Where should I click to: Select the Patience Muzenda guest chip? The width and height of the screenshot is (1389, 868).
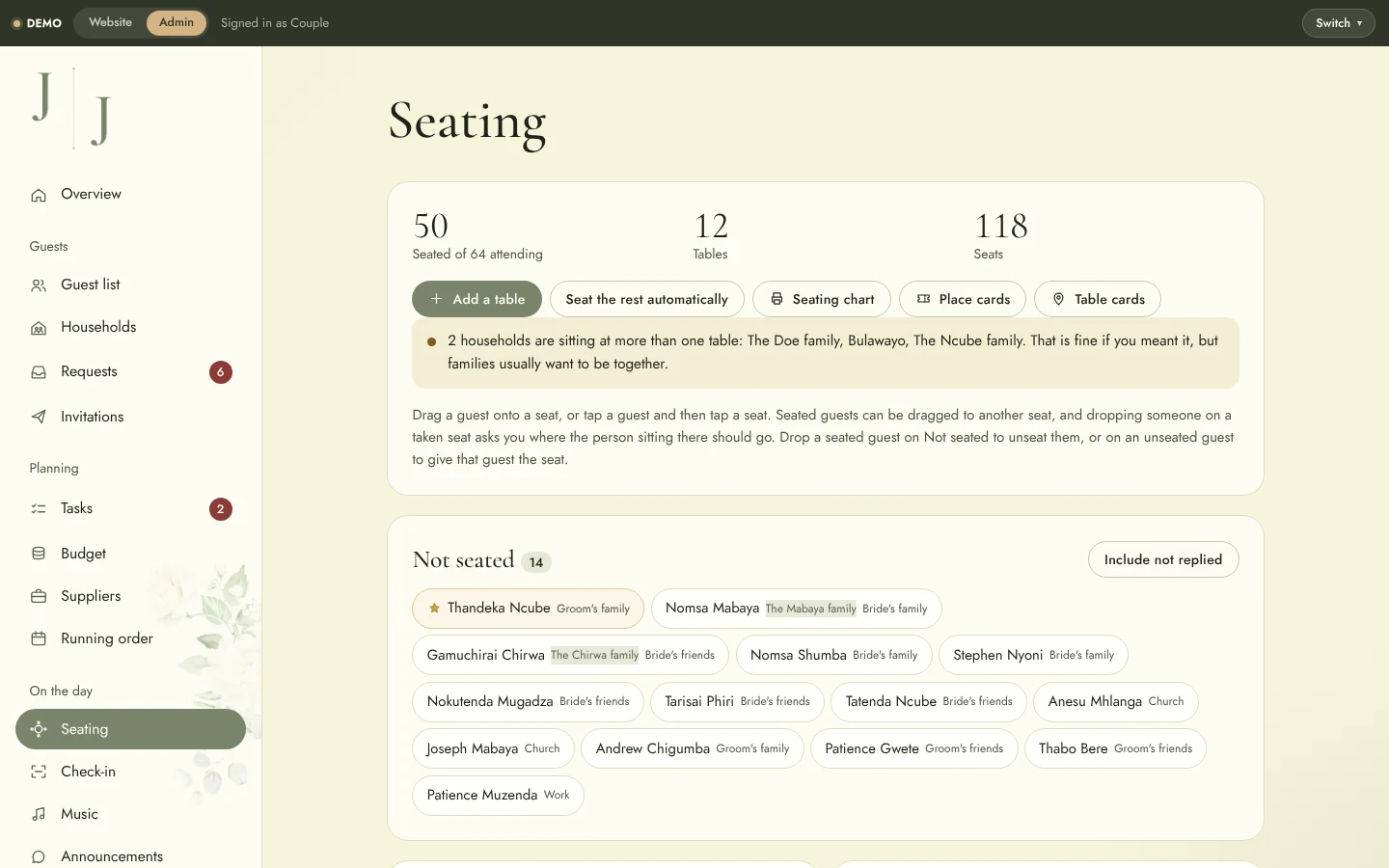tap(498, 796)
